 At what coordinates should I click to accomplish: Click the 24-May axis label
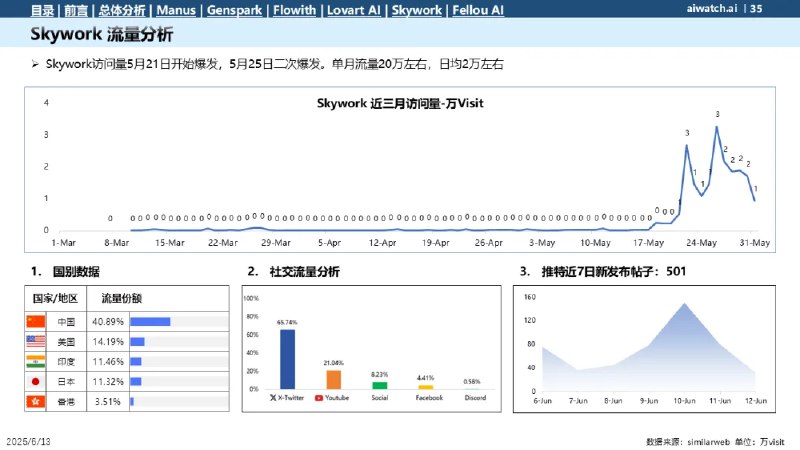pos(702,243)
